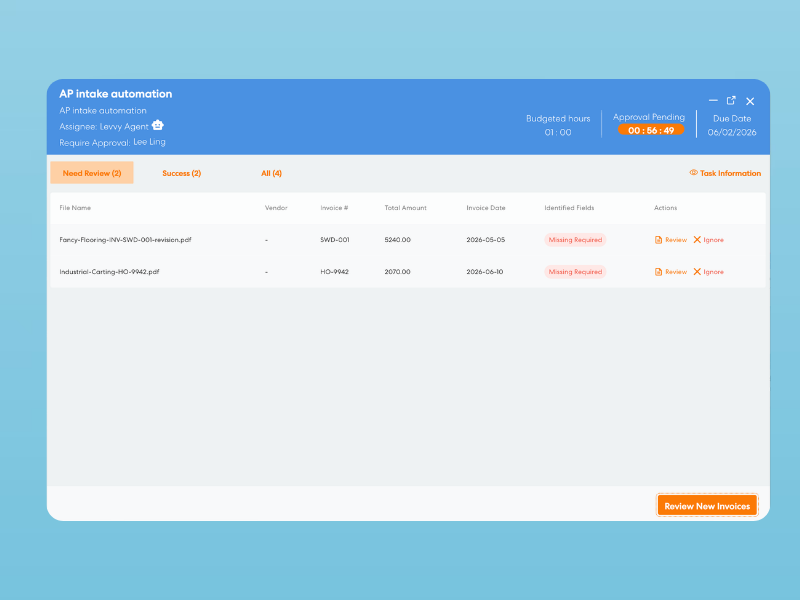The width and height of the screenshot is (800, 600).
Task: Click the Invoice Date column header
Action: (486, 208)
